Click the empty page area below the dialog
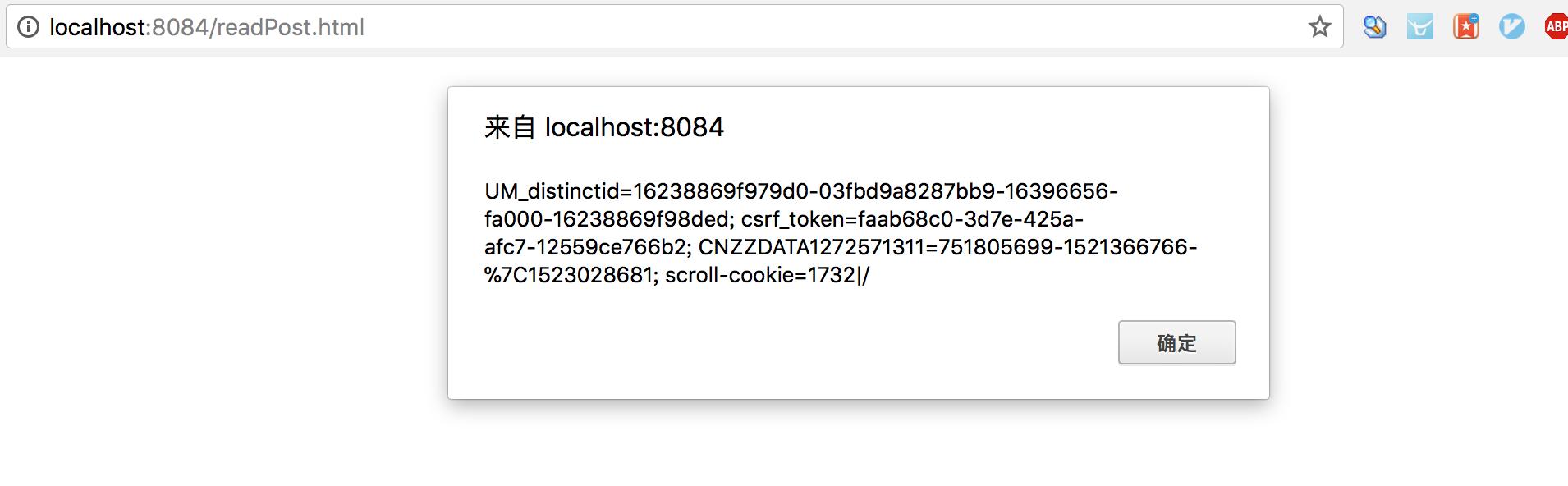The height and width of the screenshot is (486, 1568). coord(858,447)
